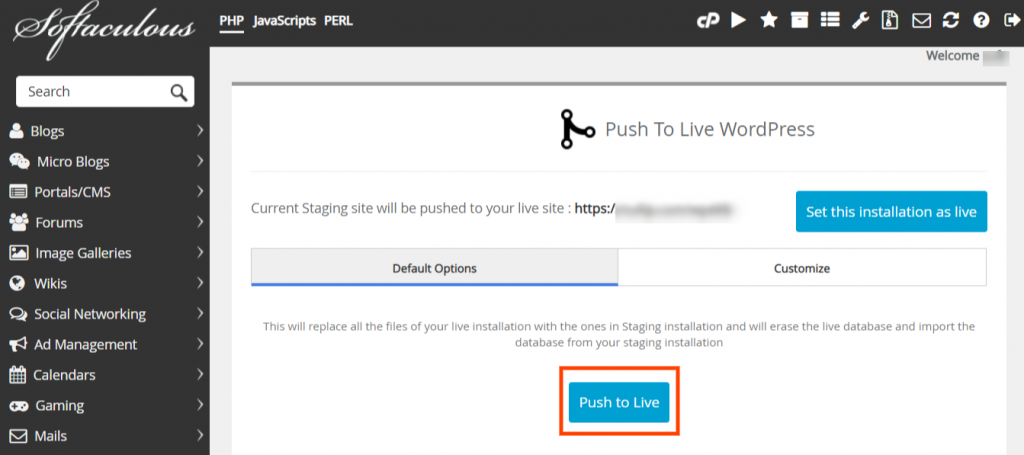1024x455 pixels.
Task: Open help question mark icon
Action: coord(981,21)
